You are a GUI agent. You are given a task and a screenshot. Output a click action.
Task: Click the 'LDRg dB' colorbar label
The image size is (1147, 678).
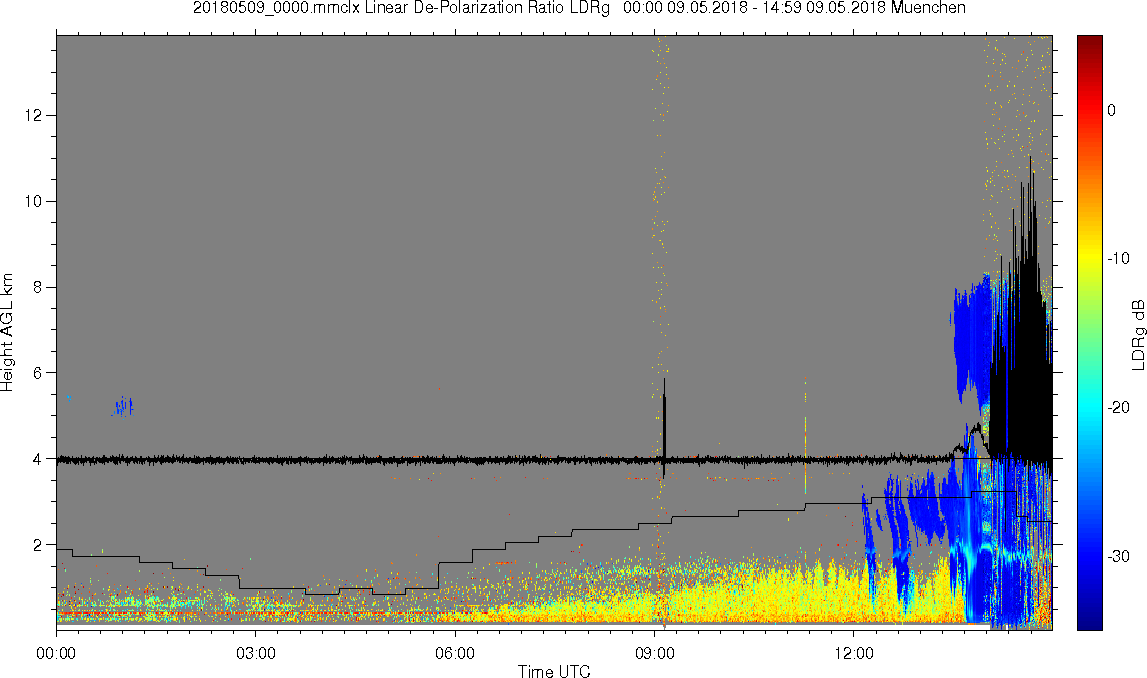[1137, 334]
